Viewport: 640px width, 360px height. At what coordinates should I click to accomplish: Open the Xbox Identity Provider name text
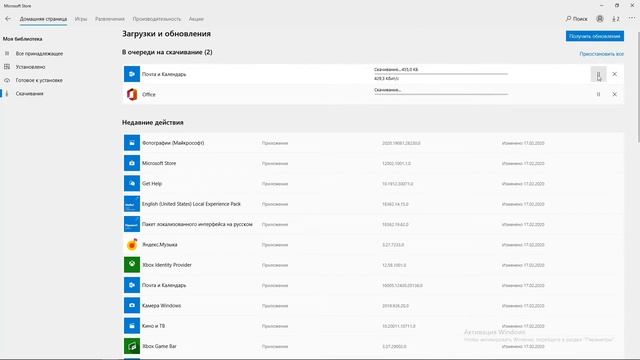click(167, 265)
